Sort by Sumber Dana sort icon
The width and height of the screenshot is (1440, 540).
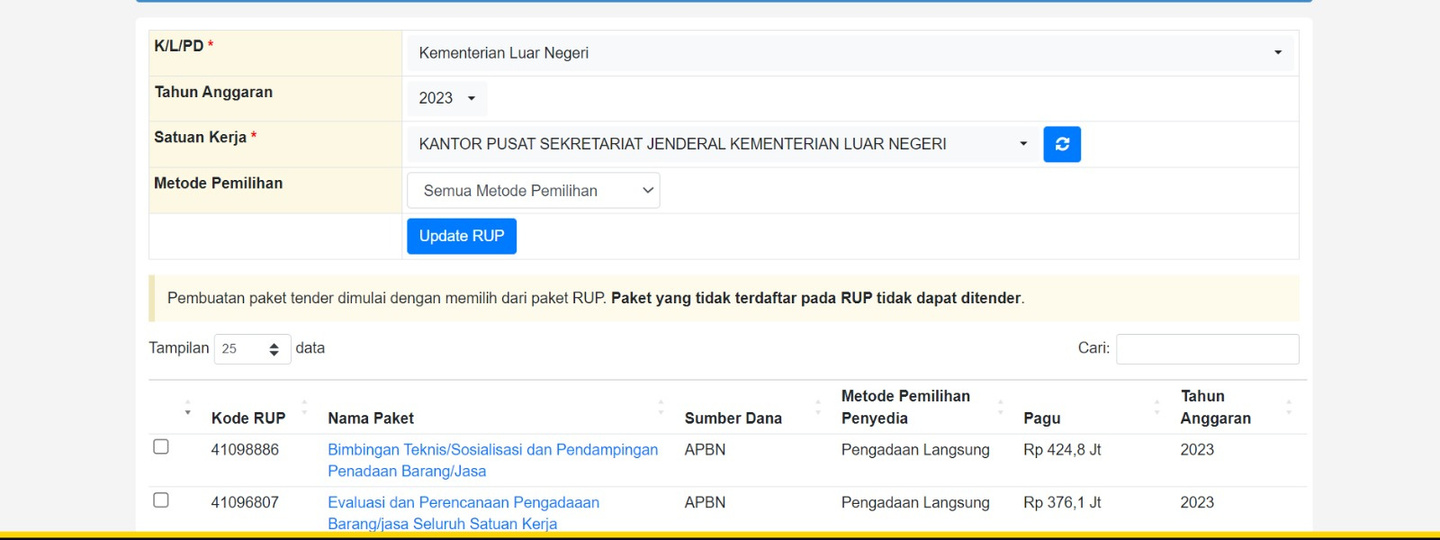[x=818, y=408]
